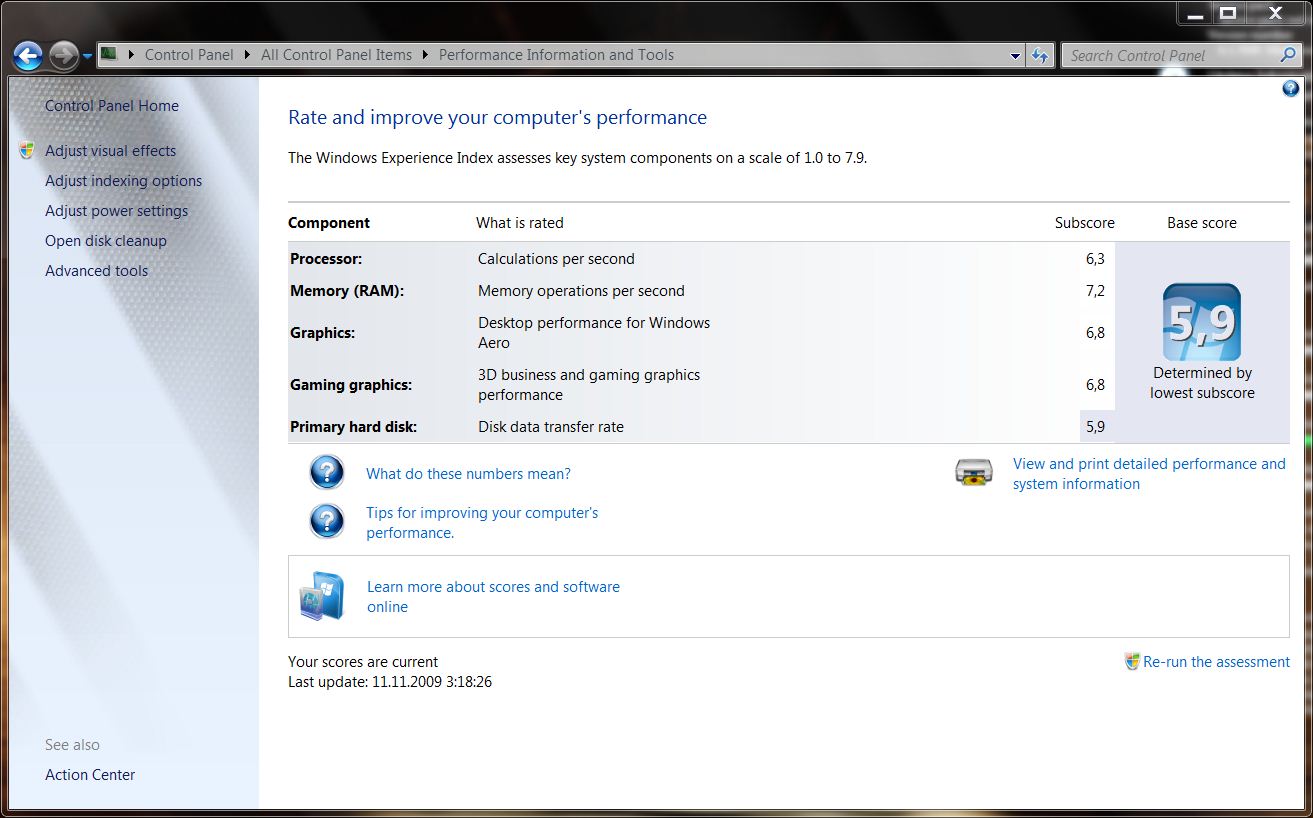Viewport: 1313px width, 818px height.
Task: Select the Gaming graphics row label
Action: point(351,385)
